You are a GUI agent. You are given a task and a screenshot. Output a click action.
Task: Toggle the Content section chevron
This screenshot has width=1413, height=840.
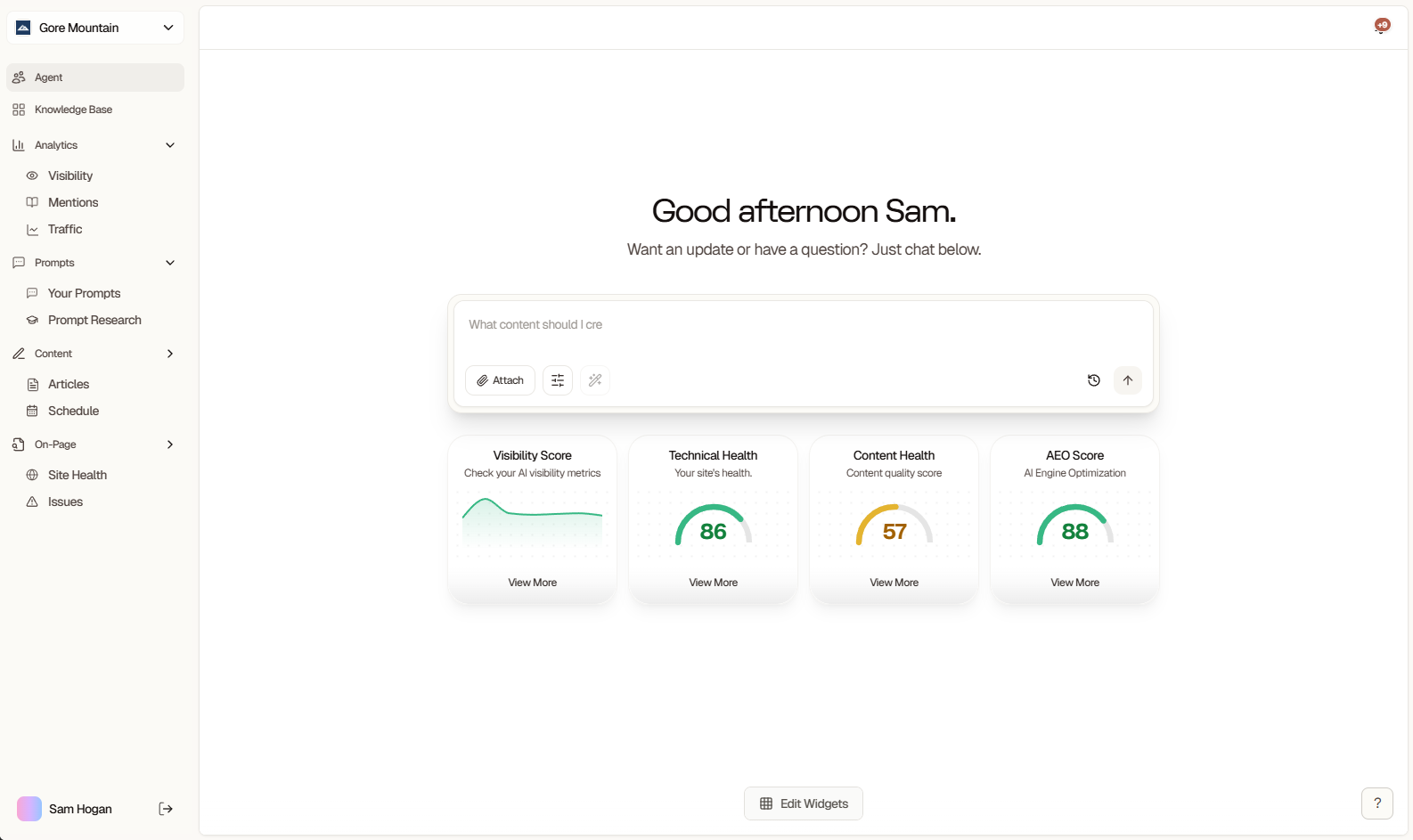[x=170, y=354]
